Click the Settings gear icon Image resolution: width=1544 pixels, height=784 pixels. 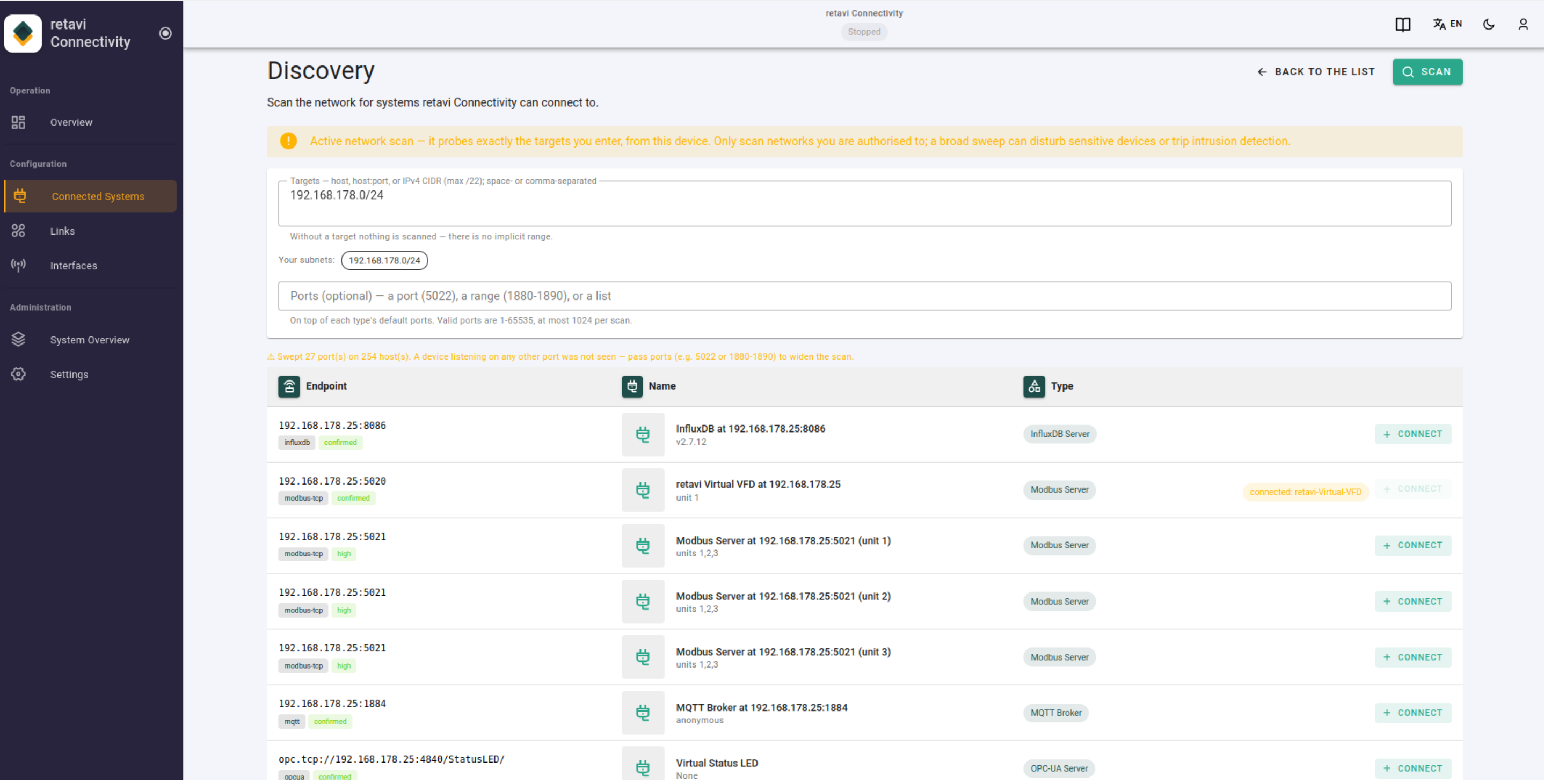pyautogui.click(x=19, y=375)
